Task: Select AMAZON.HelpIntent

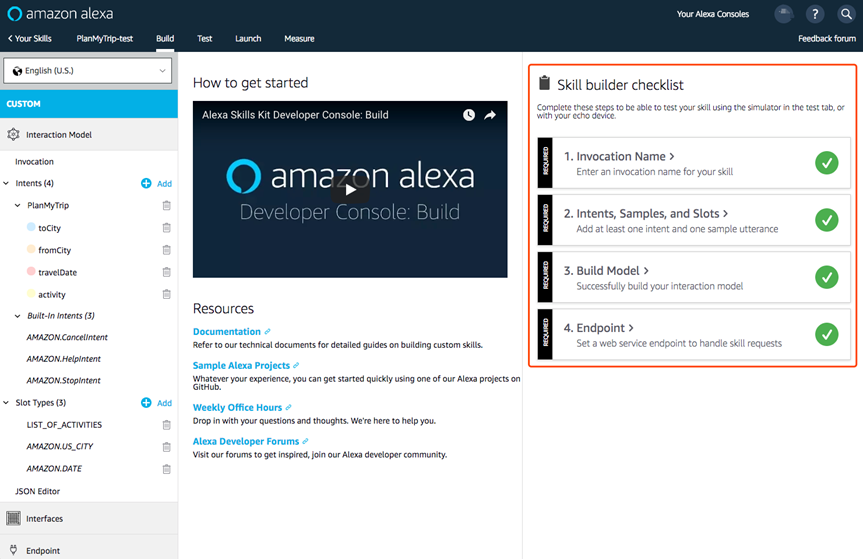Action: tap(64, 359)
